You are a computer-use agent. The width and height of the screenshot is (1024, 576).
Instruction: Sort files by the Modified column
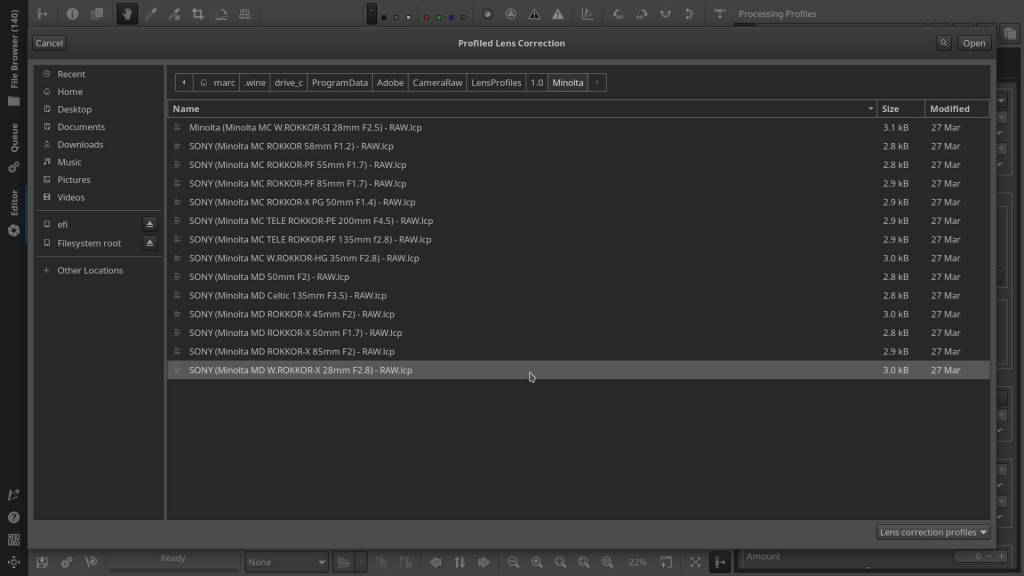957,108
